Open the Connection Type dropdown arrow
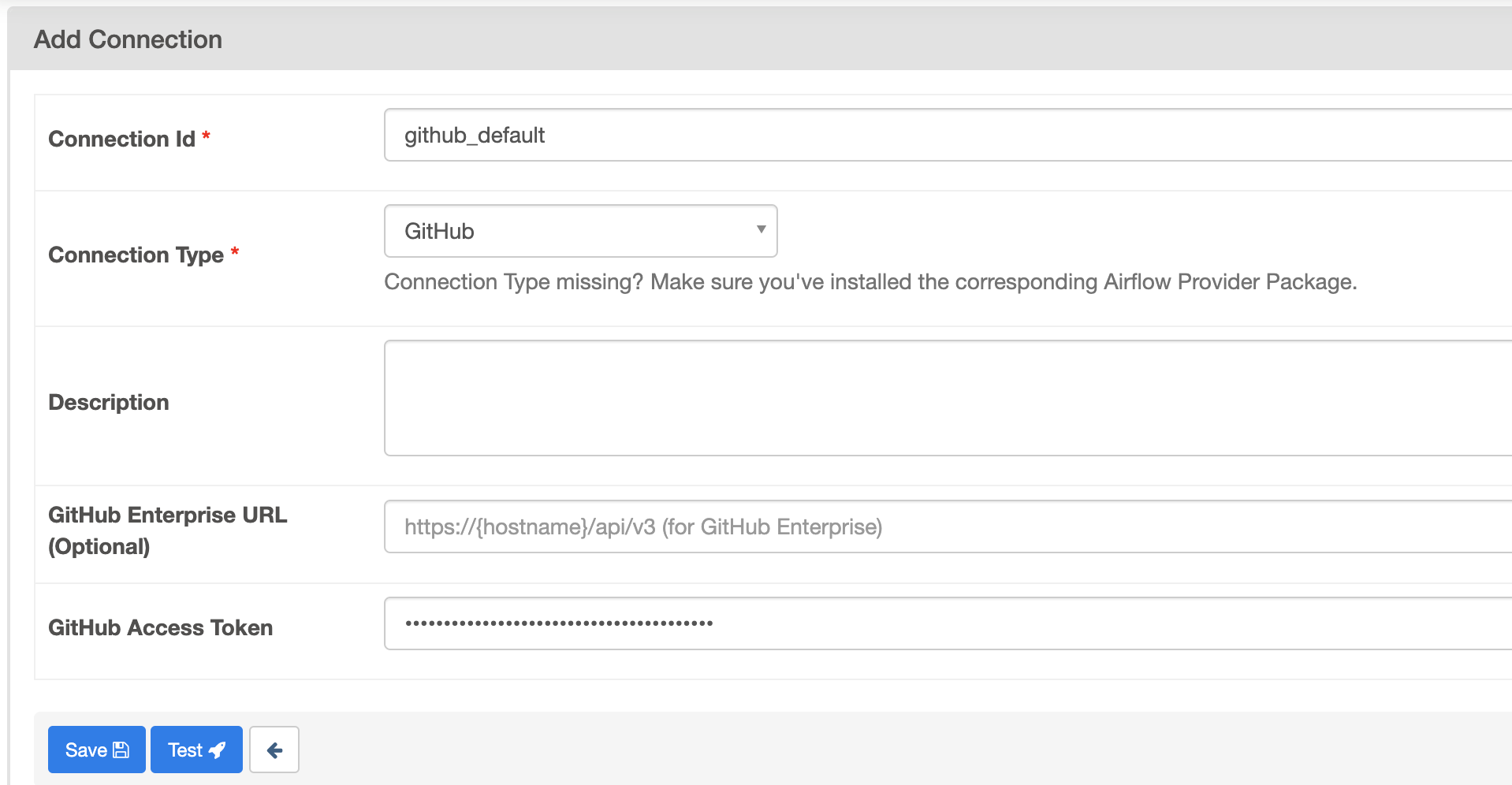 (x=760, y=229)
